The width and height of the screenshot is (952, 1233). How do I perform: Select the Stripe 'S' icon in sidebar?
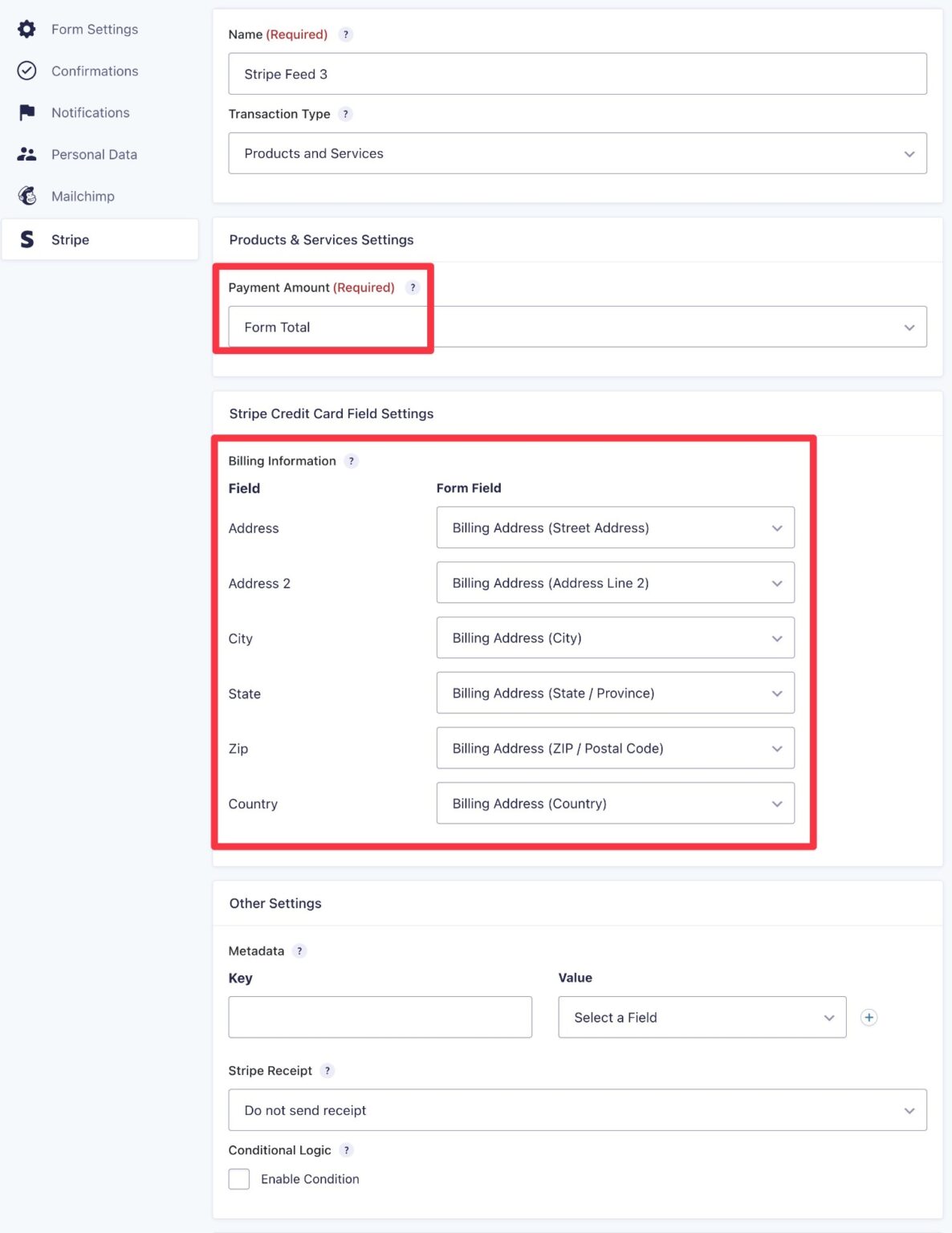[x=26, y=239]
